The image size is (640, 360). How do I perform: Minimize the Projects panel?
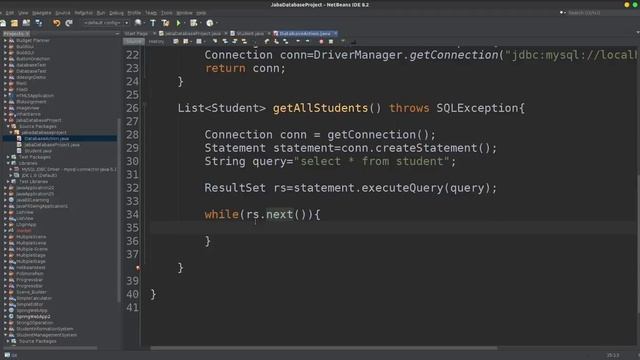tap(118, 34)
